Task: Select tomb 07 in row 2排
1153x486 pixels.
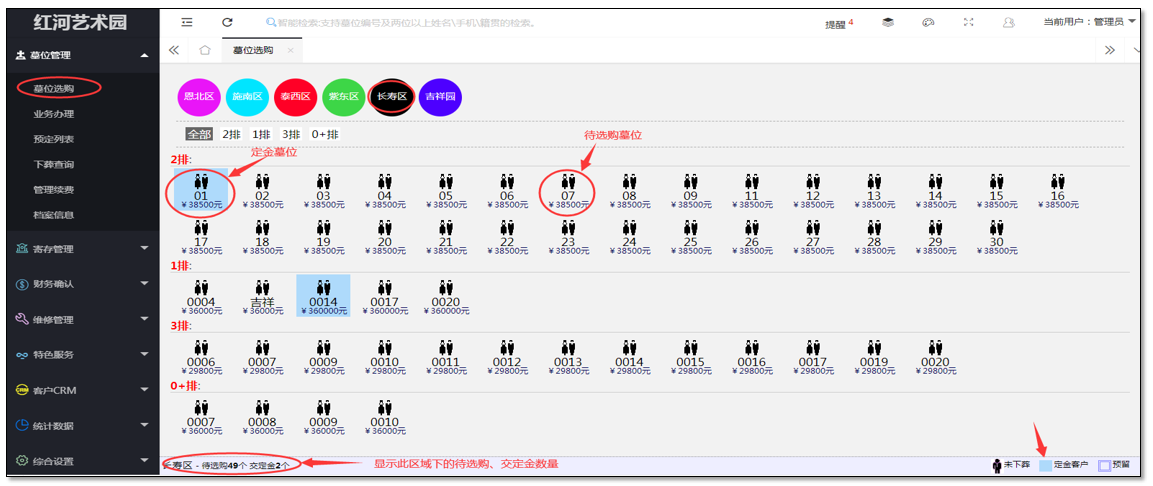Action: pos(568,190)
